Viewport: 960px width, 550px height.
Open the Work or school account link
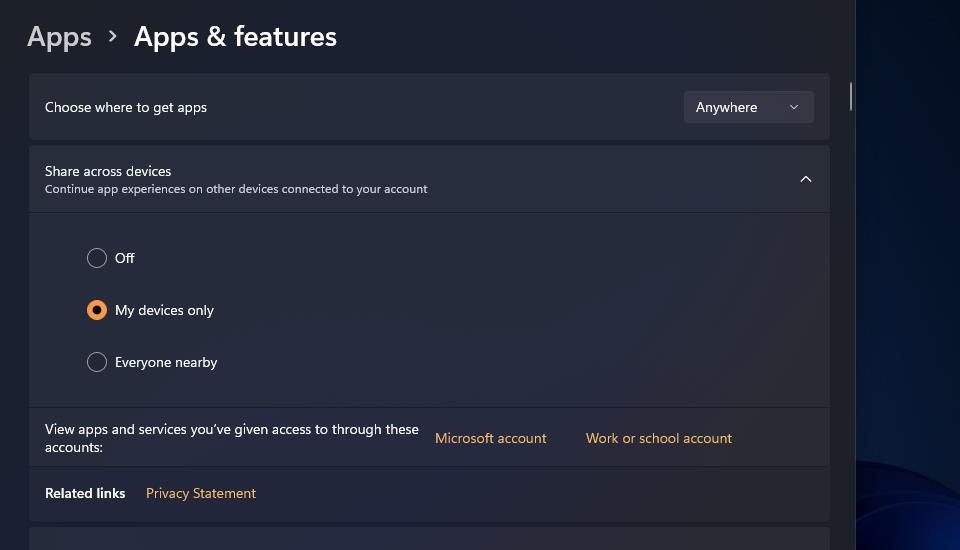[x=659, y=438]
